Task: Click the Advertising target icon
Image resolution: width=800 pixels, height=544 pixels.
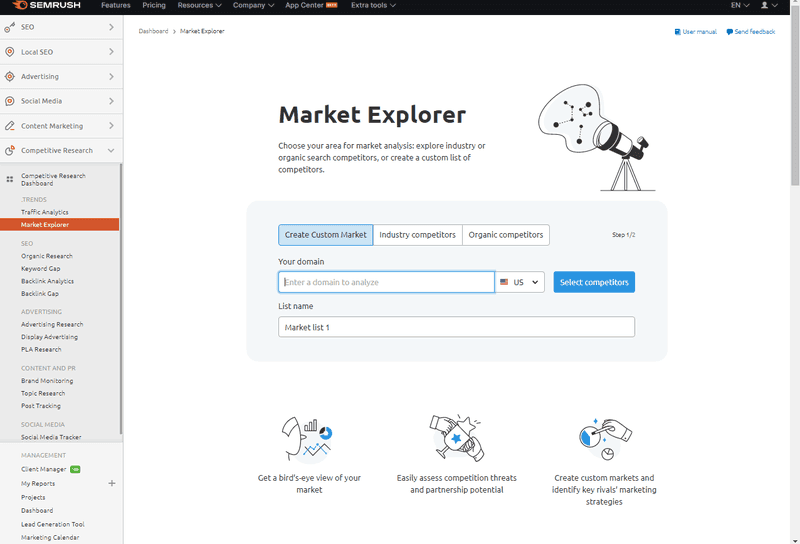Action: (10, 77)
